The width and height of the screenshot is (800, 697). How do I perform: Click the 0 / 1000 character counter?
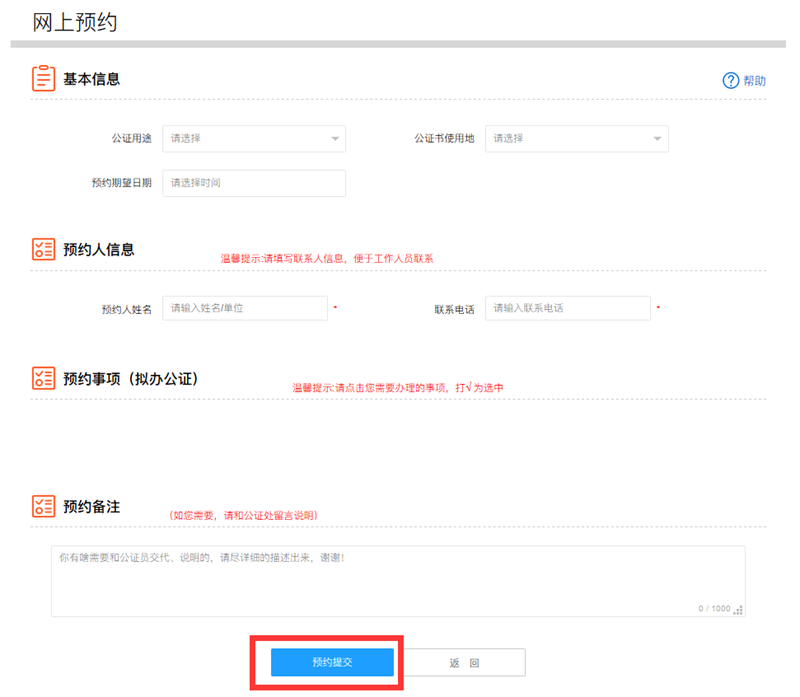tap(714, 608)
